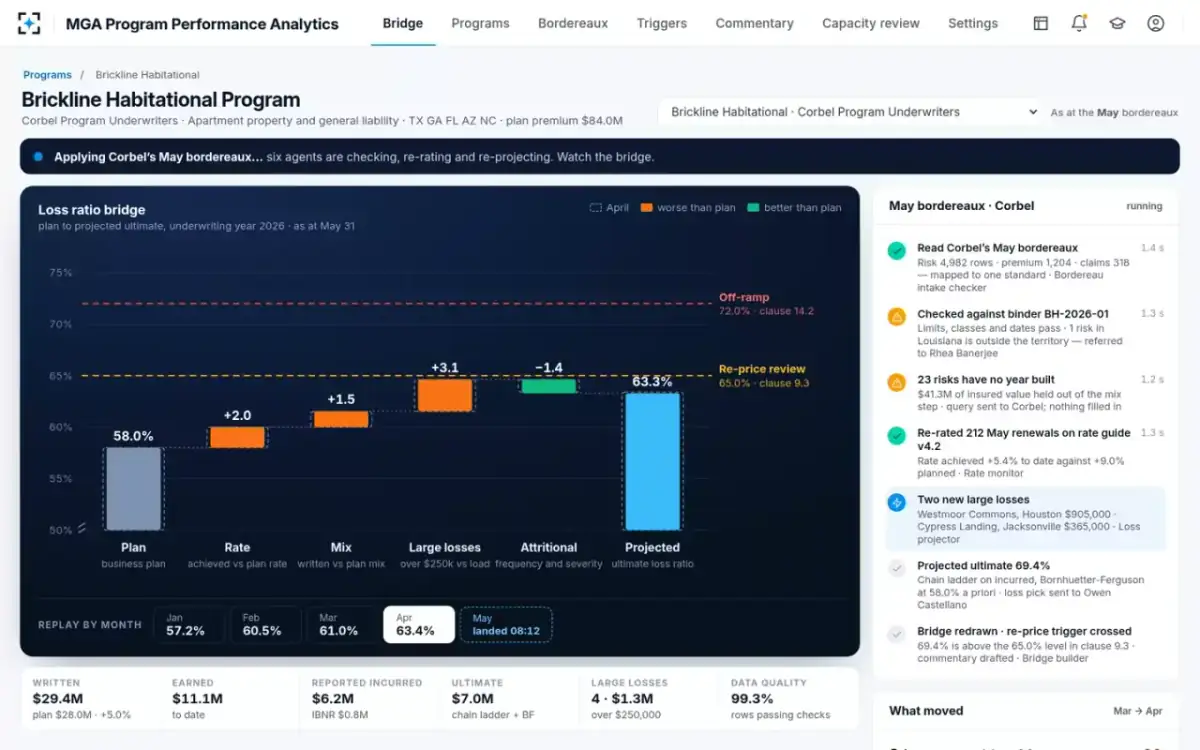Open the user account icon

pos(1156,23)
